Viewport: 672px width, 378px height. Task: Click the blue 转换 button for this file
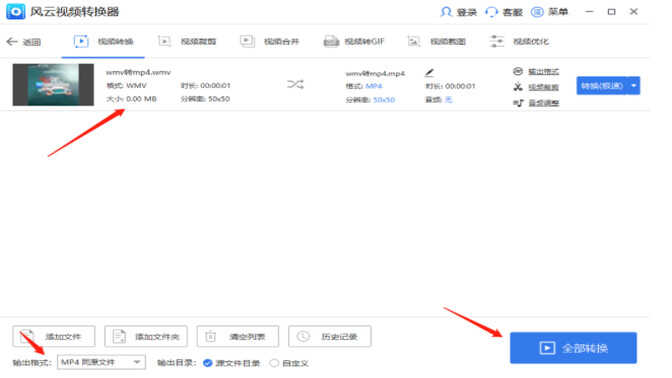coord(602,86)
